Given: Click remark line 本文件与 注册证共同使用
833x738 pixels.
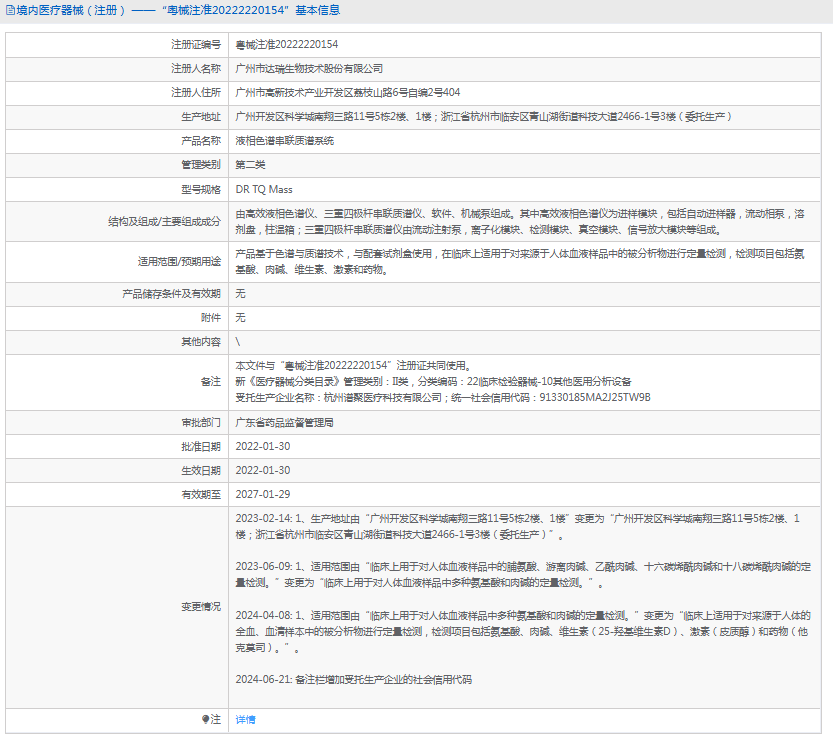Looking at the screenshot, I should pos(353,366).
